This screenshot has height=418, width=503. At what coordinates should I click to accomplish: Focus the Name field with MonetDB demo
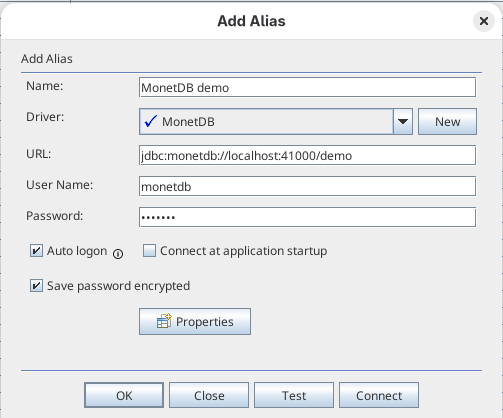(307, 87)
